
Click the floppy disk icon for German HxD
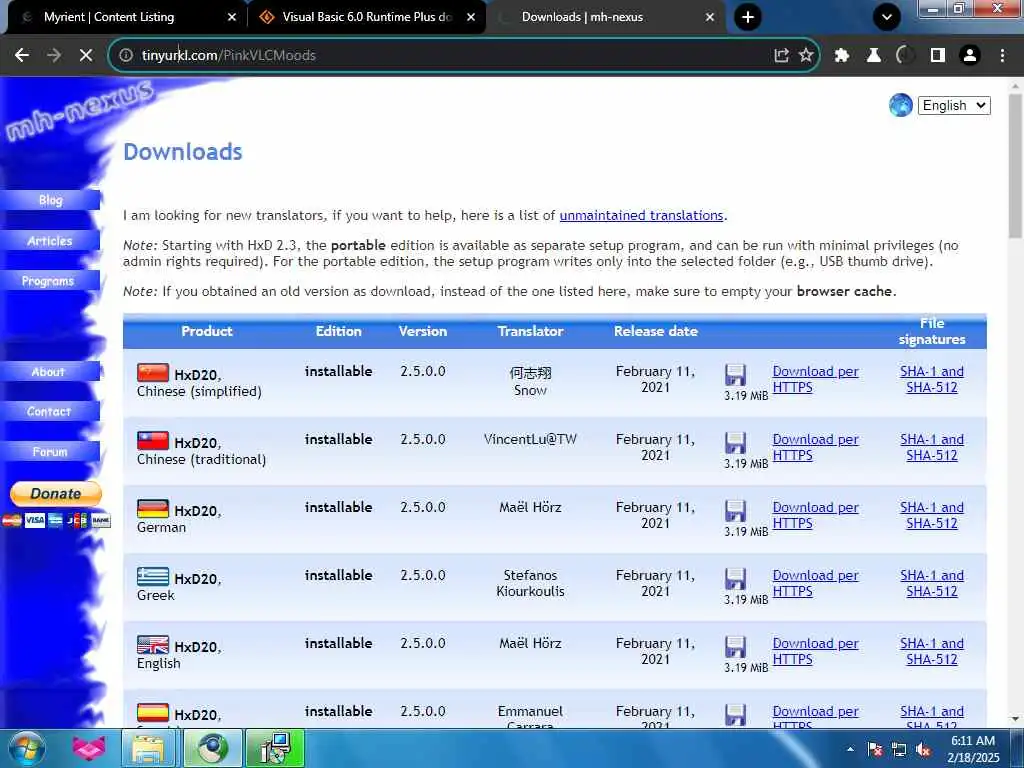(735, 511)
